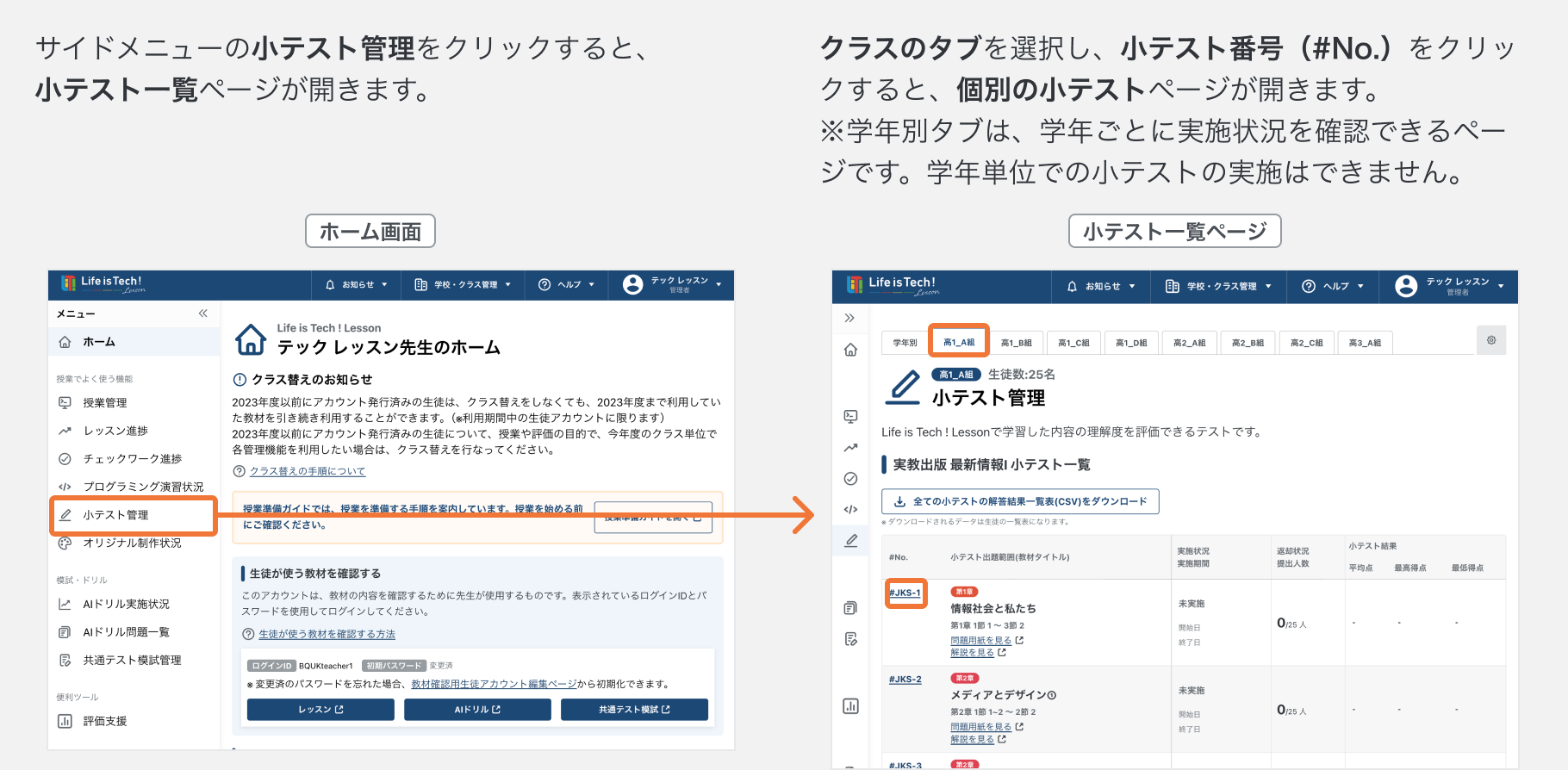Open テック レッスン account menu on the home screen
Viewport: 1568px width, 770px height.
click(672, 284)
